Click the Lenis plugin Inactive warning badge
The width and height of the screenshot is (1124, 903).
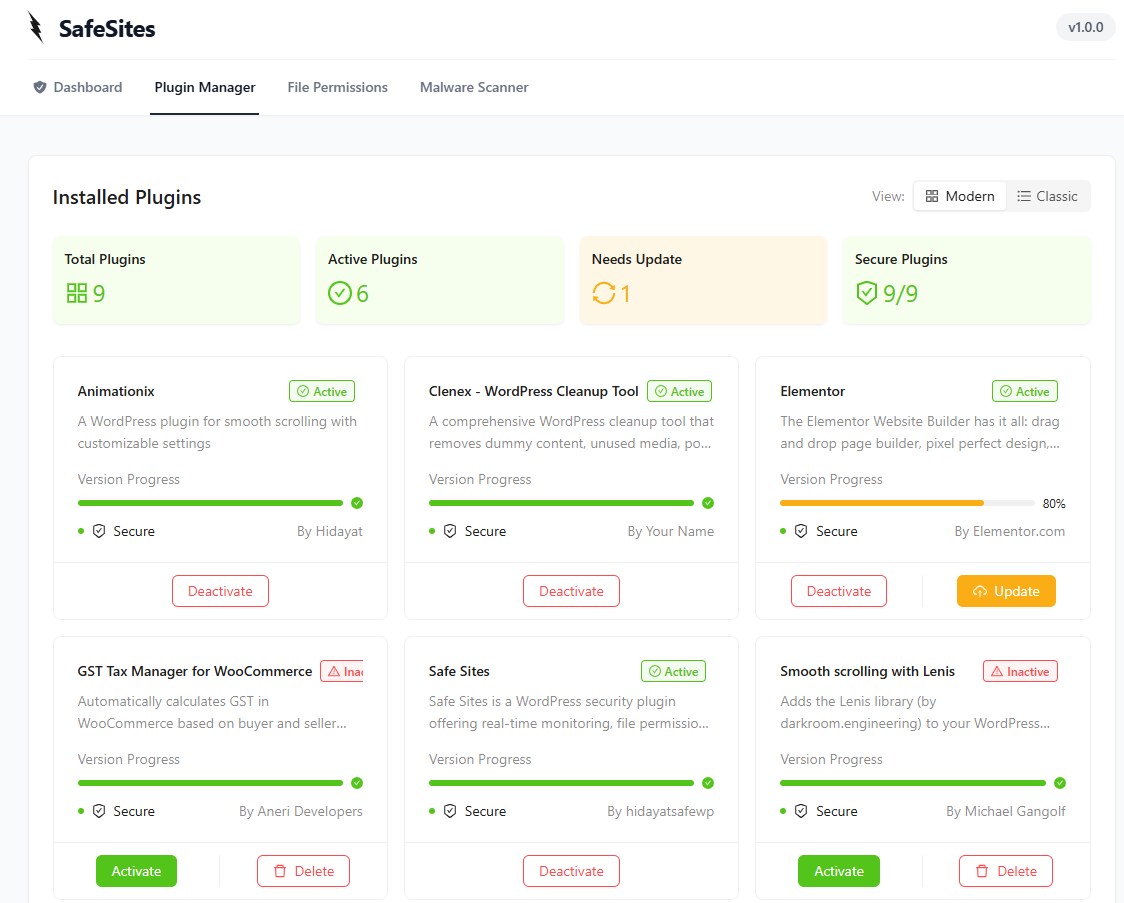(x=1021, y=672)
